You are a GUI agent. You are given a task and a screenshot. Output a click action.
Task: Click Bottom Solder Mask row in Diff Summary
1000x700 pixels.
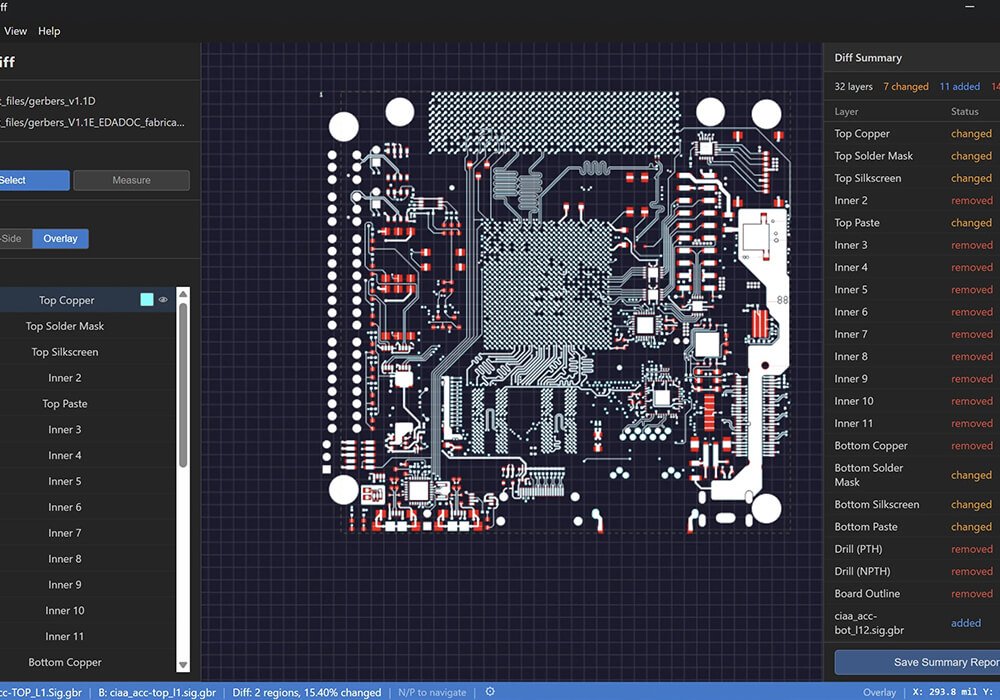912,475
